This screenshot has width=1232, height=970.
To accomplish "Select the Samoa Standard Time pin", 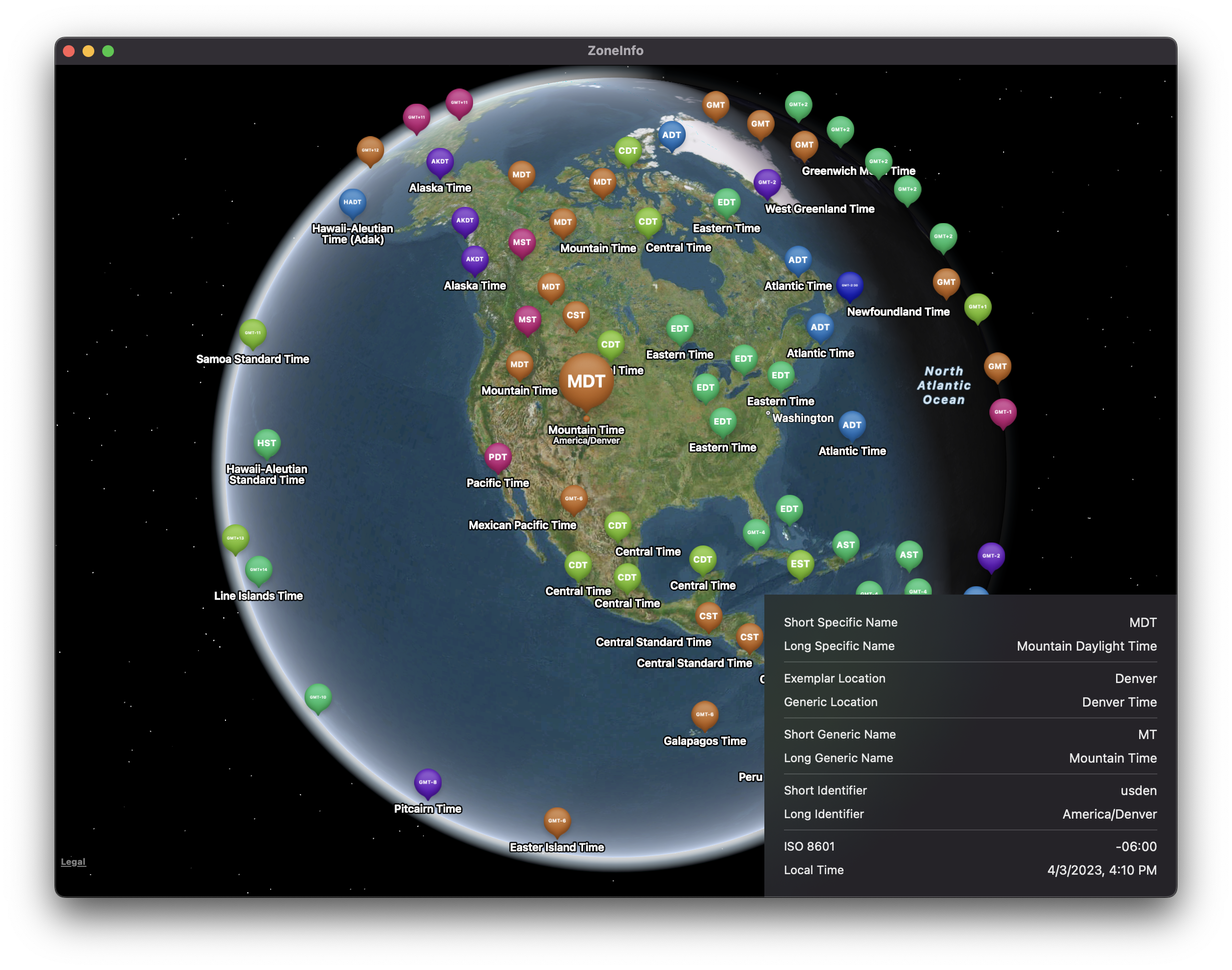I will click(252, 333).
